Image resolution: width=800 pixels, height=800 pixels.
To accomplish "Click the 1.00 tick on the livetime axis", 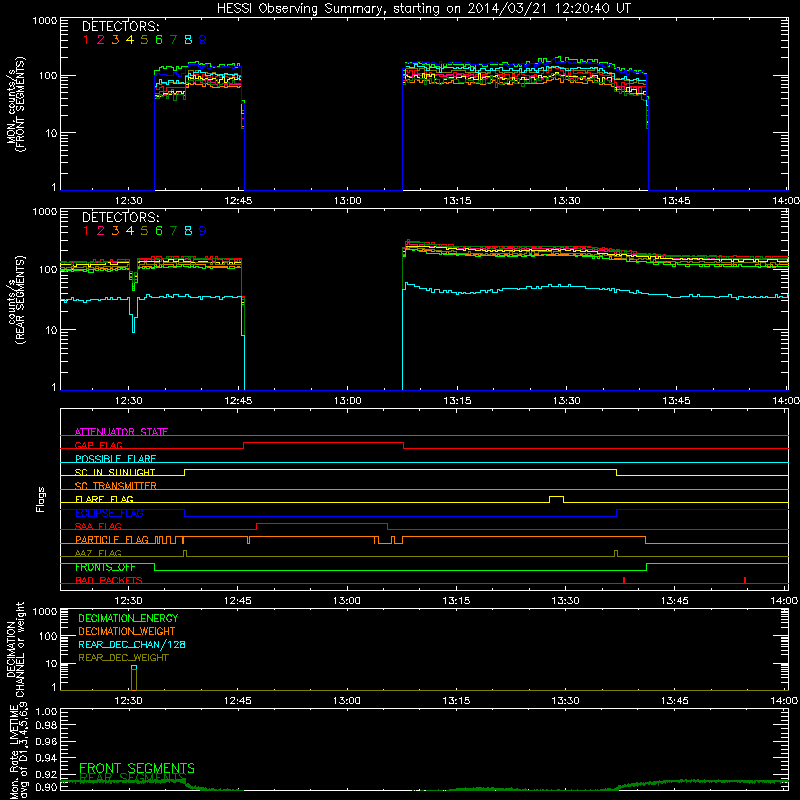I will tap(46, 712).
